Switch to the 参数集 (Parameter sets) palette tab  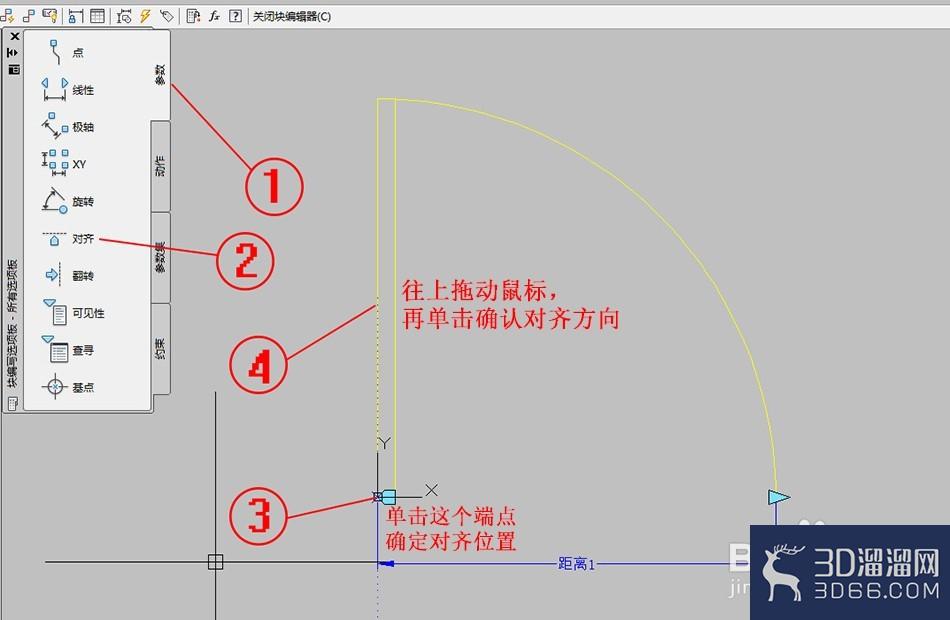160,258
